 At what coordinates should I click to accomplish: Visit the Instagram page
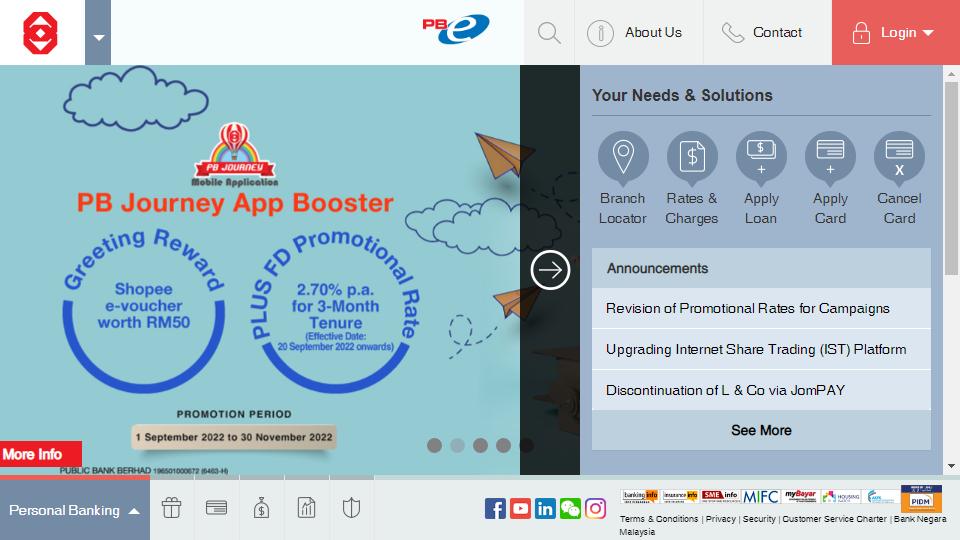point(595,509)
